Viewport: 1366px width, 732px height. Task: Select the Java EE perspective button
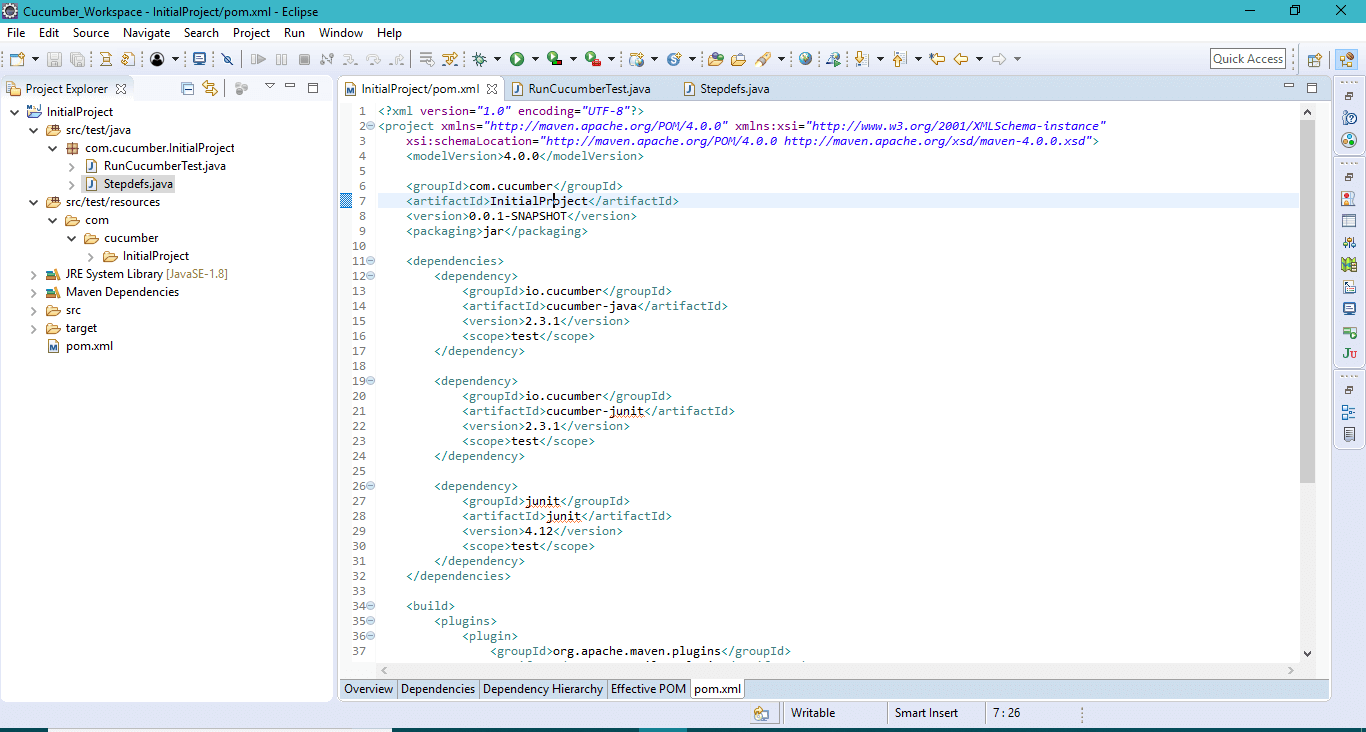pos(1346,59)
